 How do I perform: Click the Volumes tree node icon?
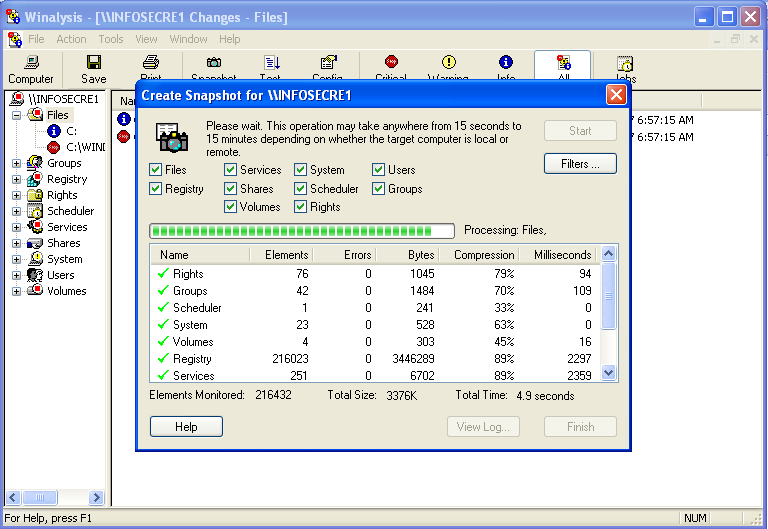point(35,290)
